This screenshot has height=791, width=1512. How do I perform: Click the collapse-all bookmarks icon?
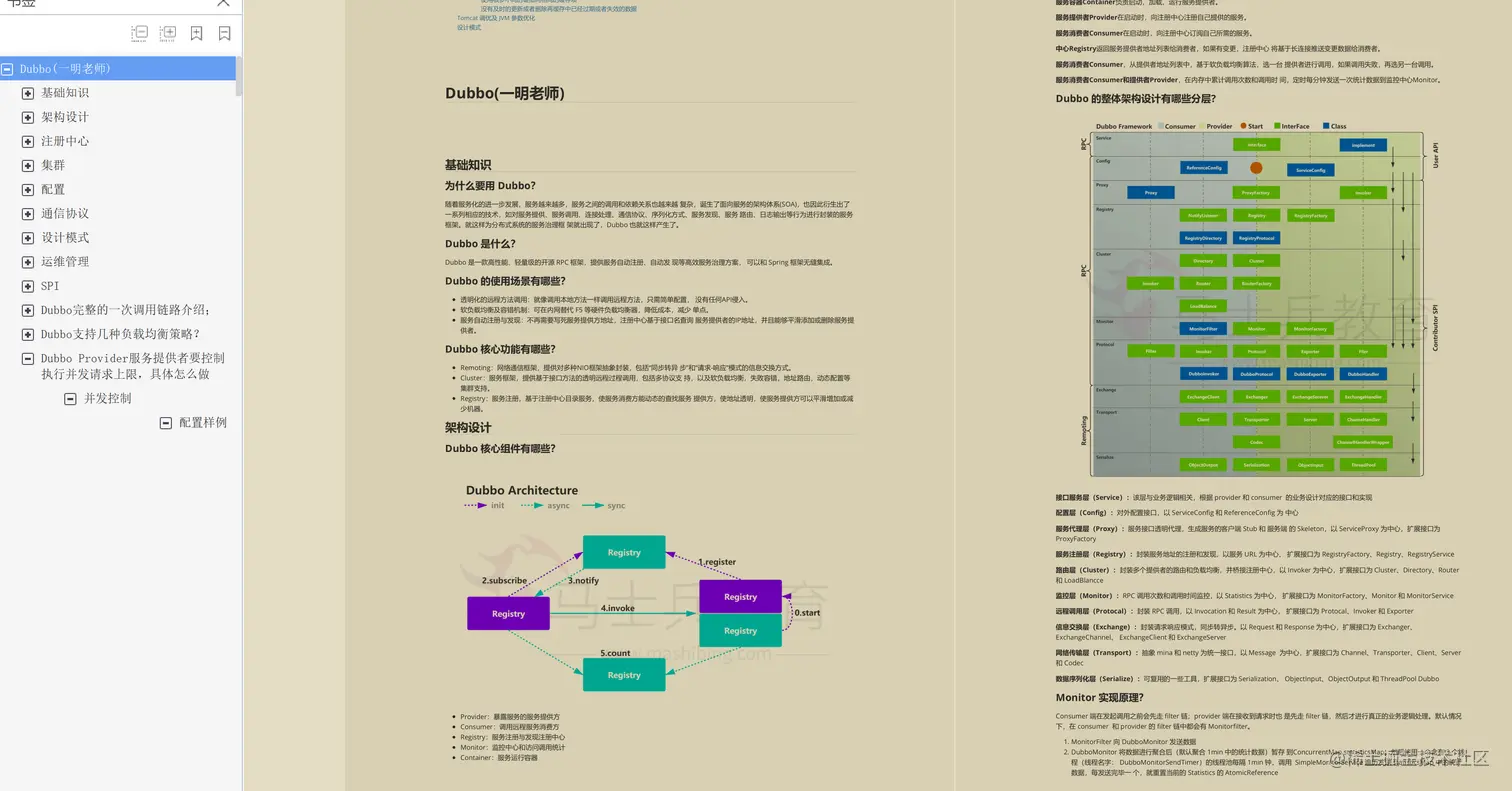pyautogui.click(x=139, y=34)
